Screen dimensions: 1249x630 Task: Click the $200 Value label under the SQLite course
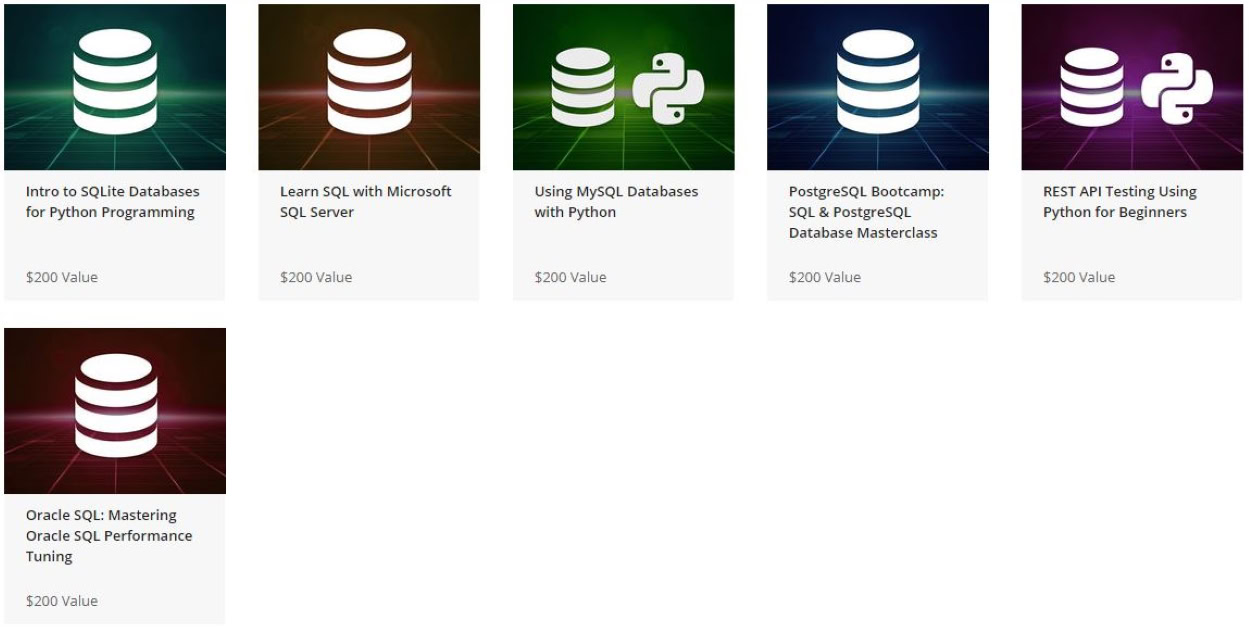click(62, 277)
